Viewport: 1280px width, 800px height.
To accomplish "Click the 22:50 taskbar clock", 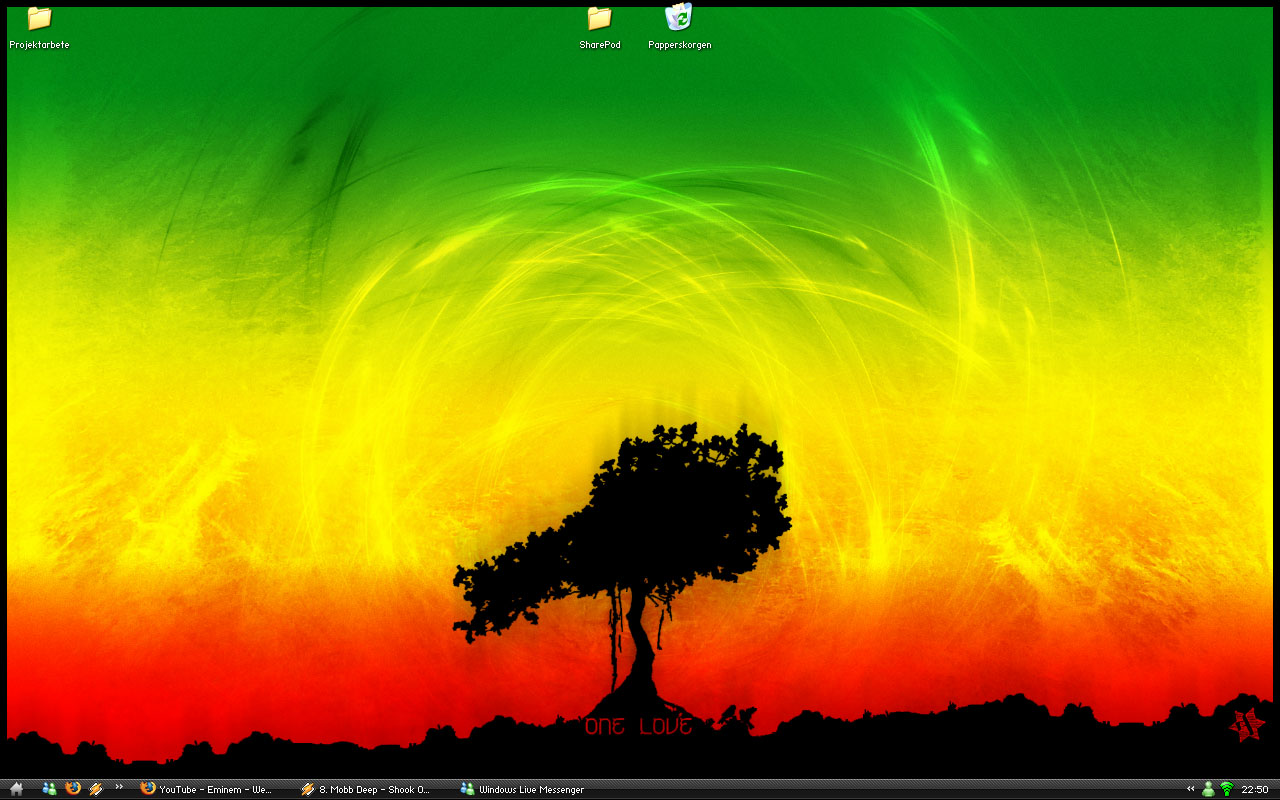I will tap(1255, 789).
